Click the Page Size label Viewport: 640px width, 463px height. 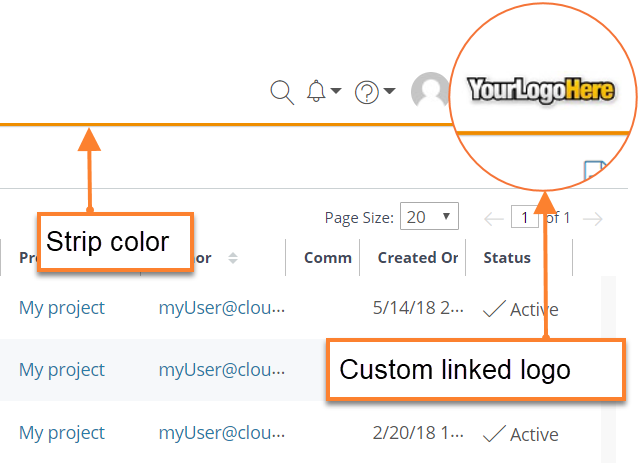tap(359, 218)
